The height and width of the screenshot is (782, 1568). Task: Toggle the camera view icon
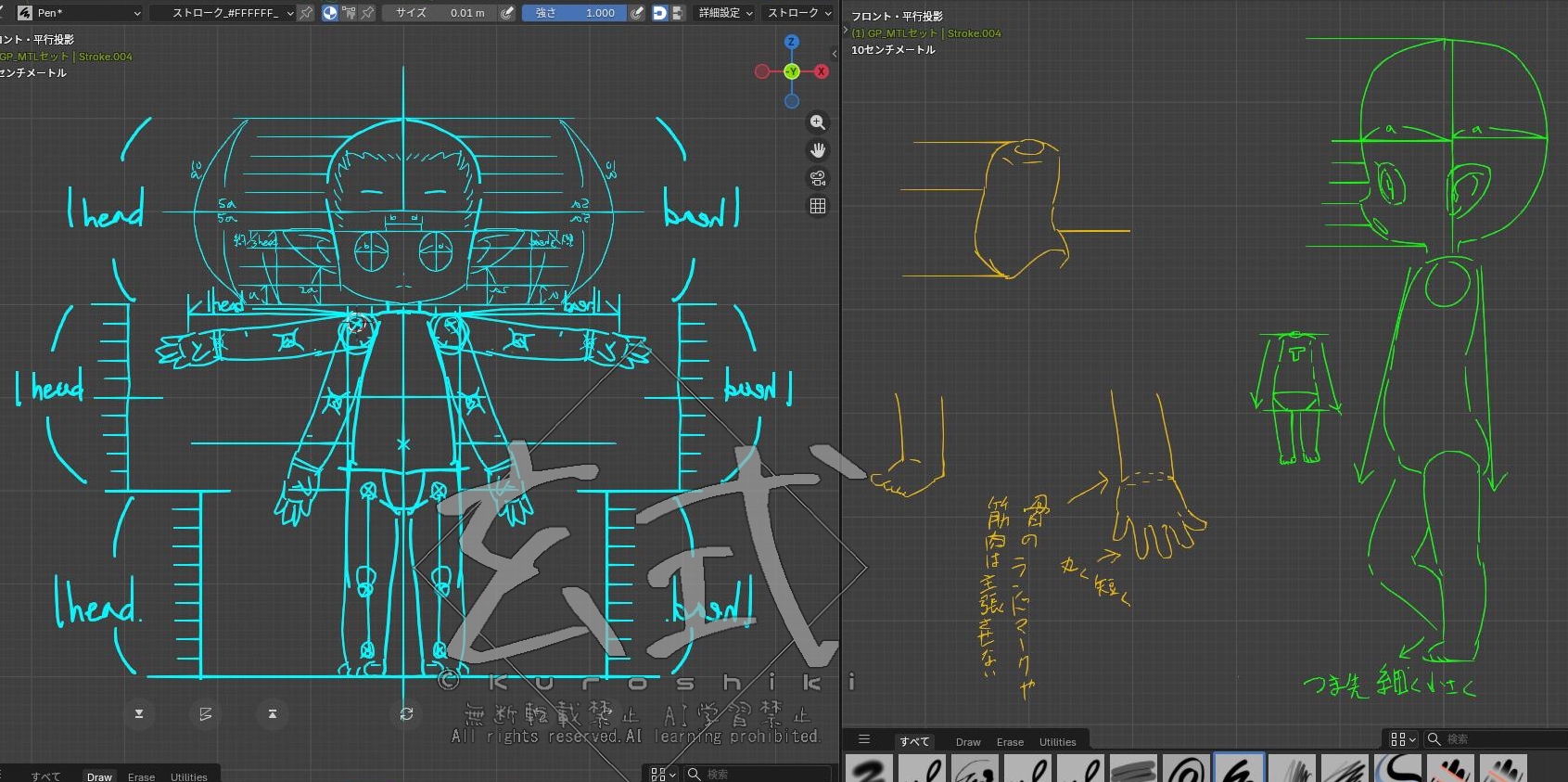click(x=817, y=178)
